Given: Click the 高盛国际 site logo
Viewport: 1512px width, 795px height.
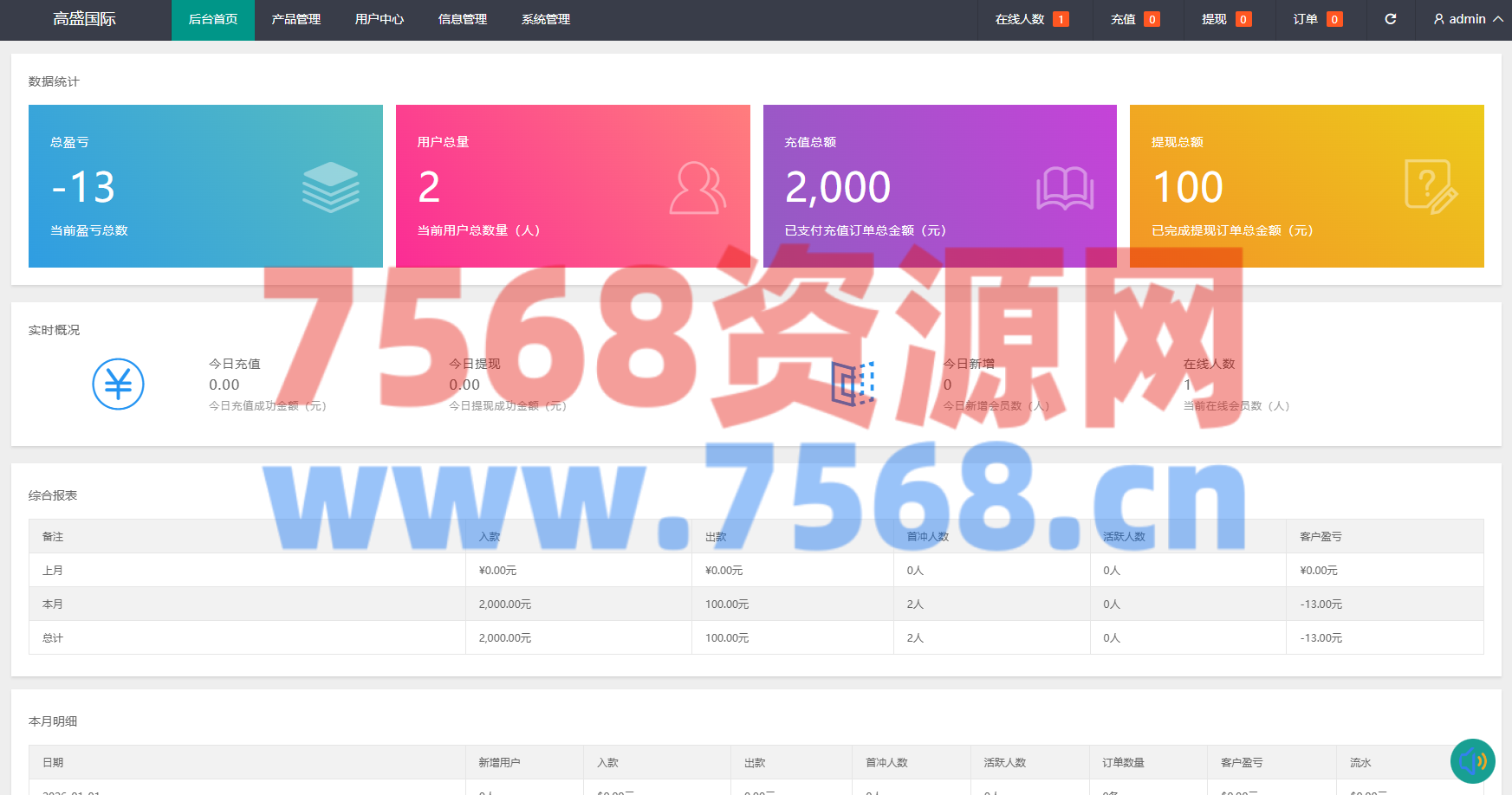Looking at the screenshot, I should coord(84,19).
